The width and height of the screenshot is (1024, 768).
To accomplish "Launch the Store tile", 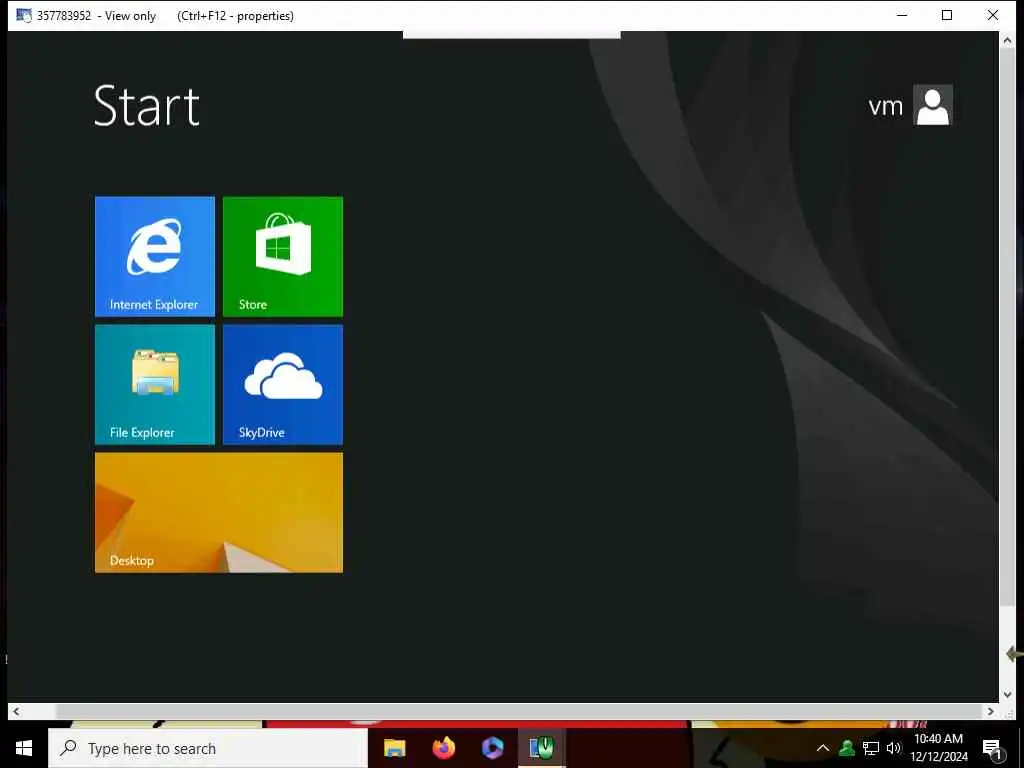I will pos(283,257).
